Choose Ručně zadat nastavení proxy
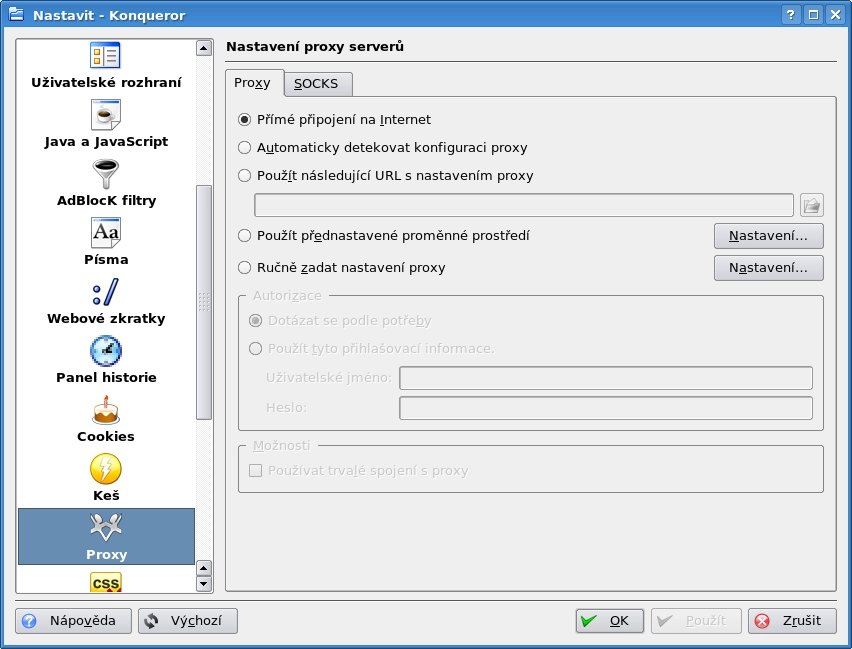The image size is (852, 649). 342,267
